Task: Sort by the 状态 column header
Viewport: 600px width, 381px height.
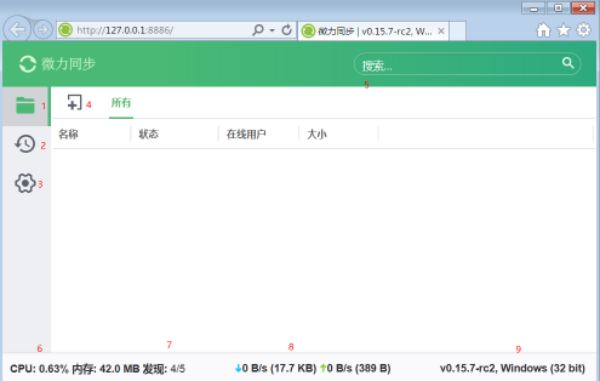Action: click(x=148, y=134)
